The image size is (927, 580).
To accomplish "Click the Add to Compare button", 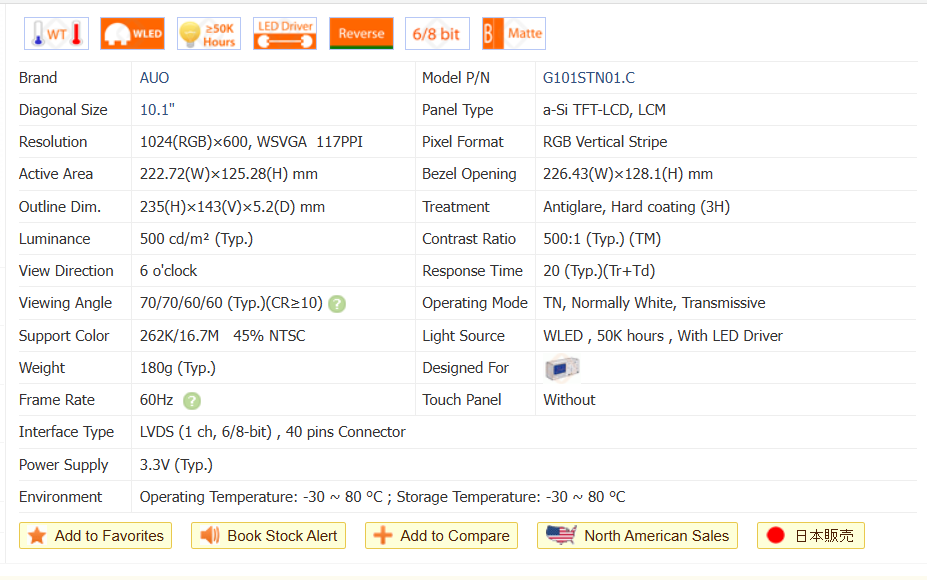I will 441,536.
